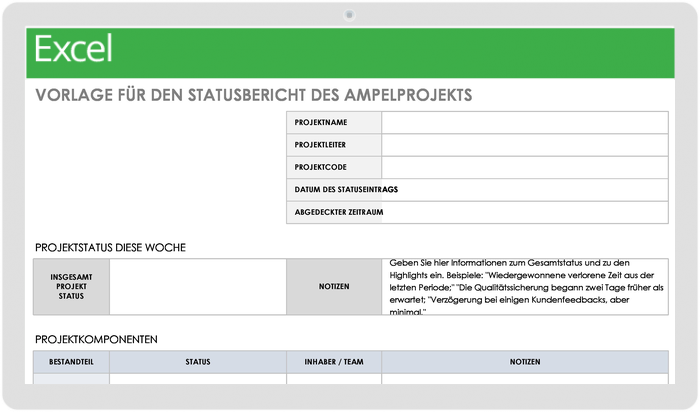
Task: Click the INSGESAMT PROJEKT STATUS label cell
Action: pyautogui.click(x=71, y=287)
